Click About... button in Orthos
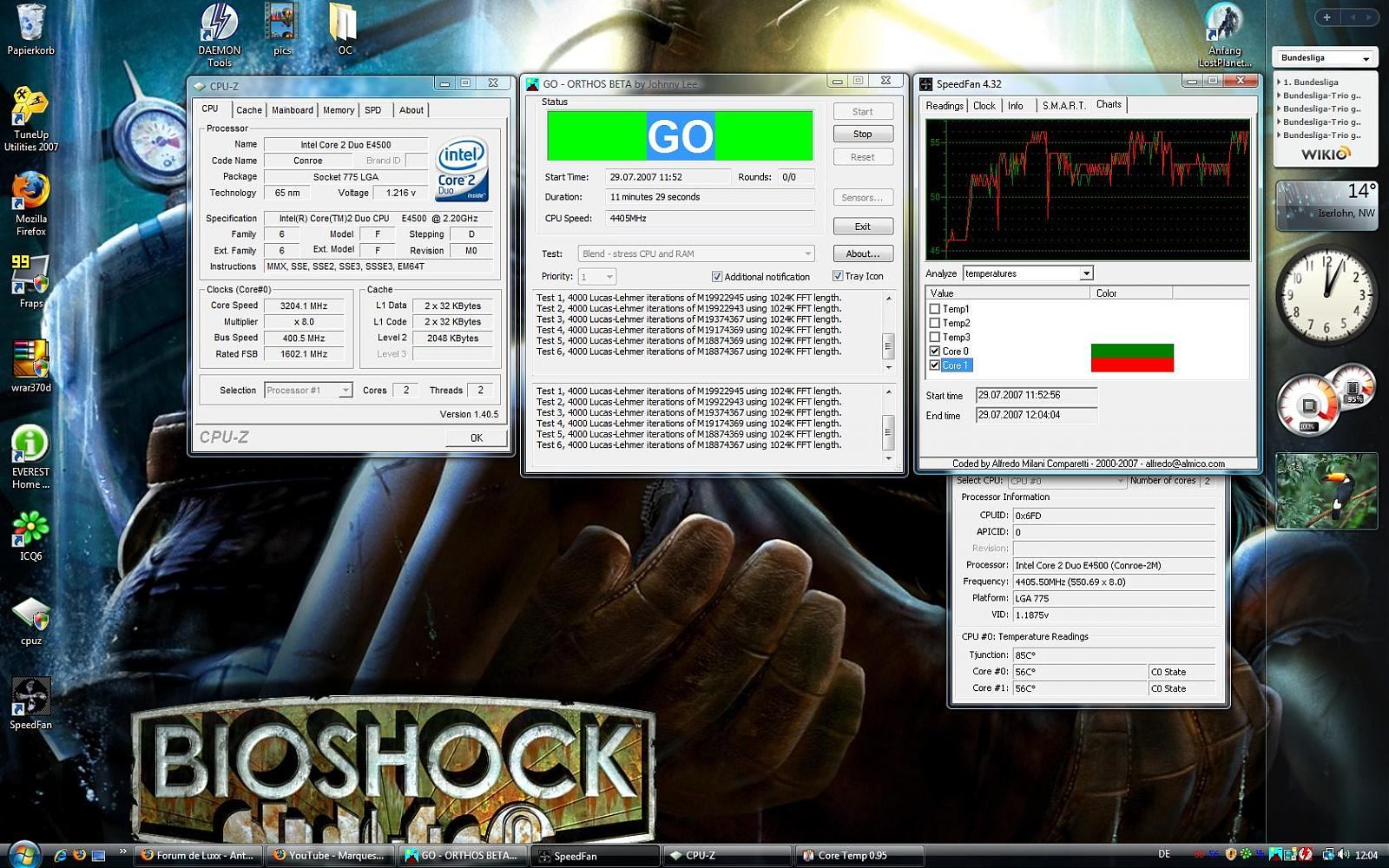 [863, 253]
